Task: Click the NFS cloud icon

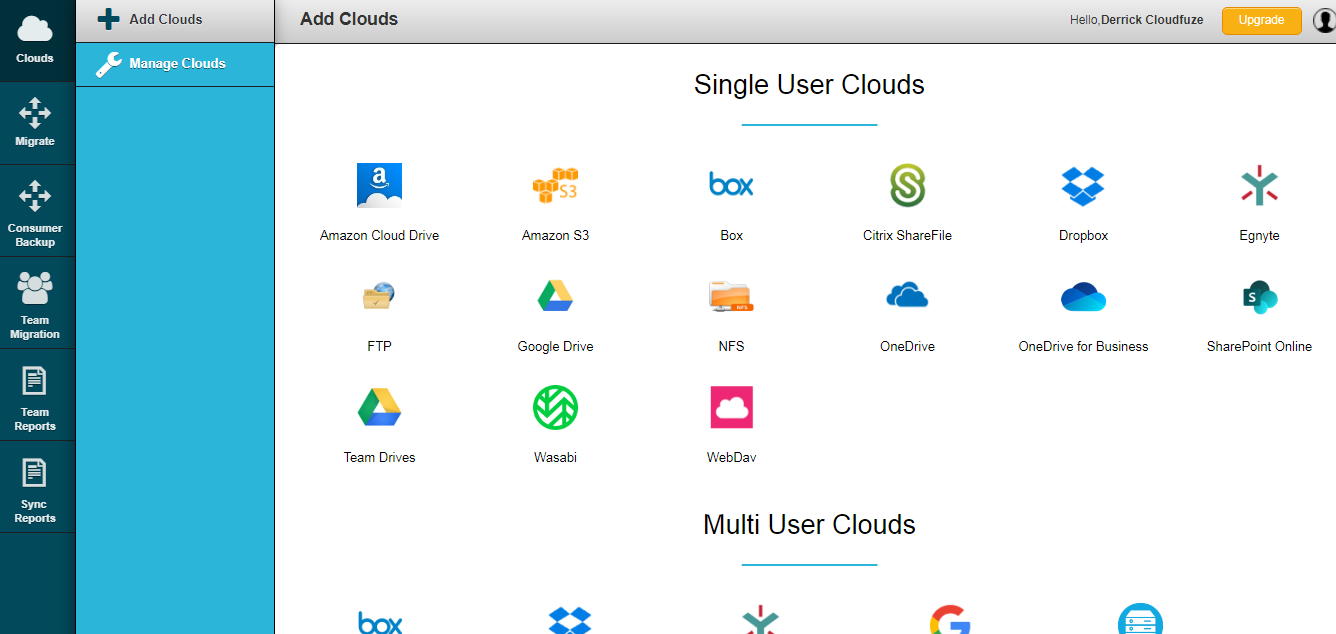Action: click(x=731, y=296)
